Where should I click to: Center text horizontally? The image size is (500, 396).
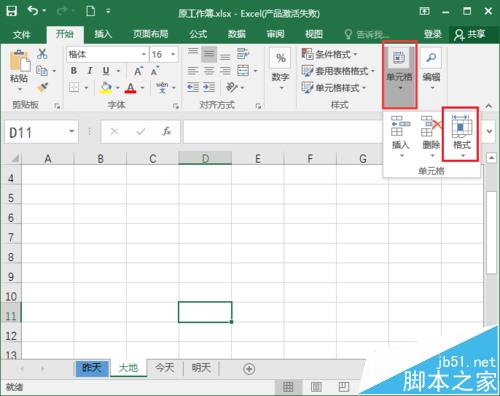tap(209, 71)
